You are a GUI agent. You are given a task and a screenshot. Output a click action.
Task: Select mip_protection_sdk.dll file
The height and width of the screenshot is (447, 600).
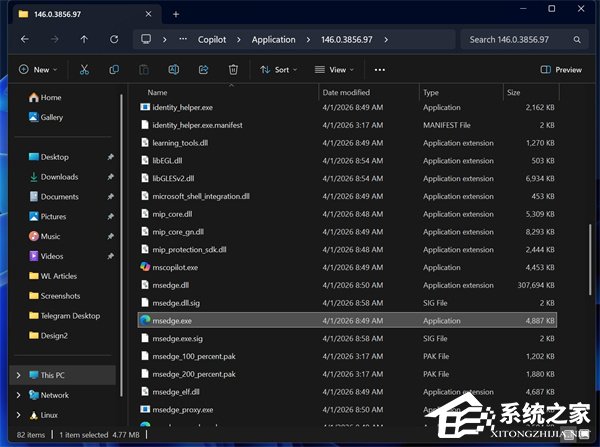pos(347,249)
